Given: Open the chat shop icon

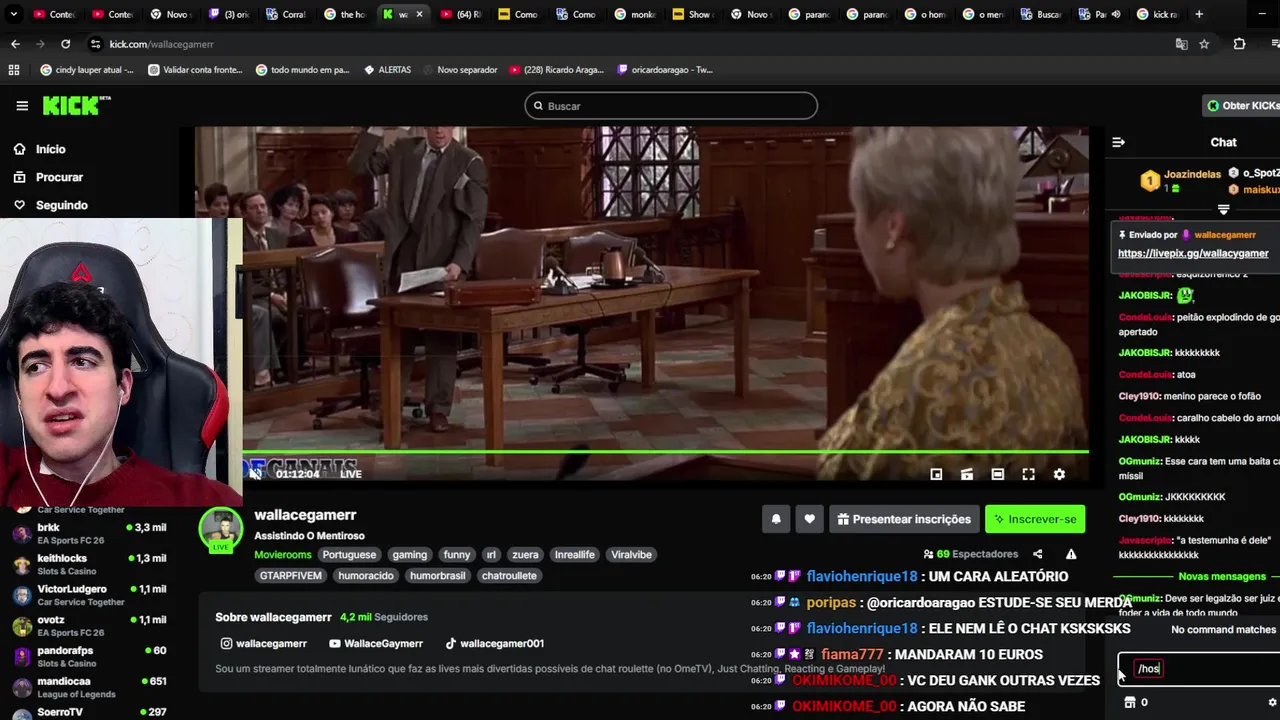Looking at the screenshot, I should point(1129,702).
